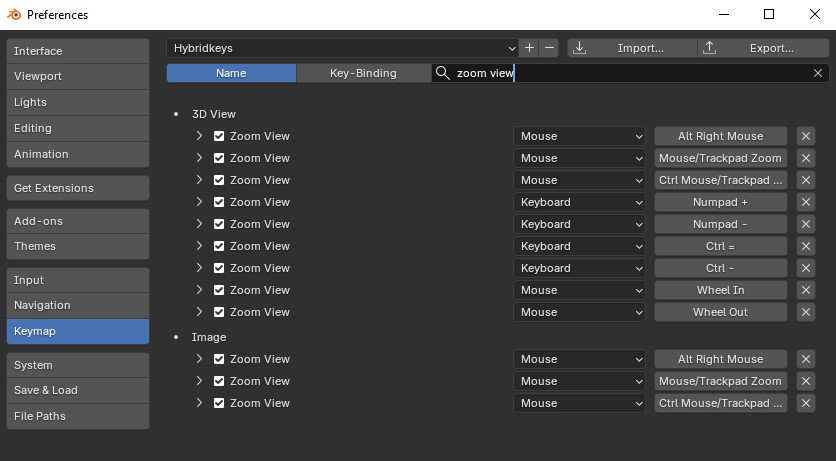Change the Wheel In key binding

(x=721, y=290)
